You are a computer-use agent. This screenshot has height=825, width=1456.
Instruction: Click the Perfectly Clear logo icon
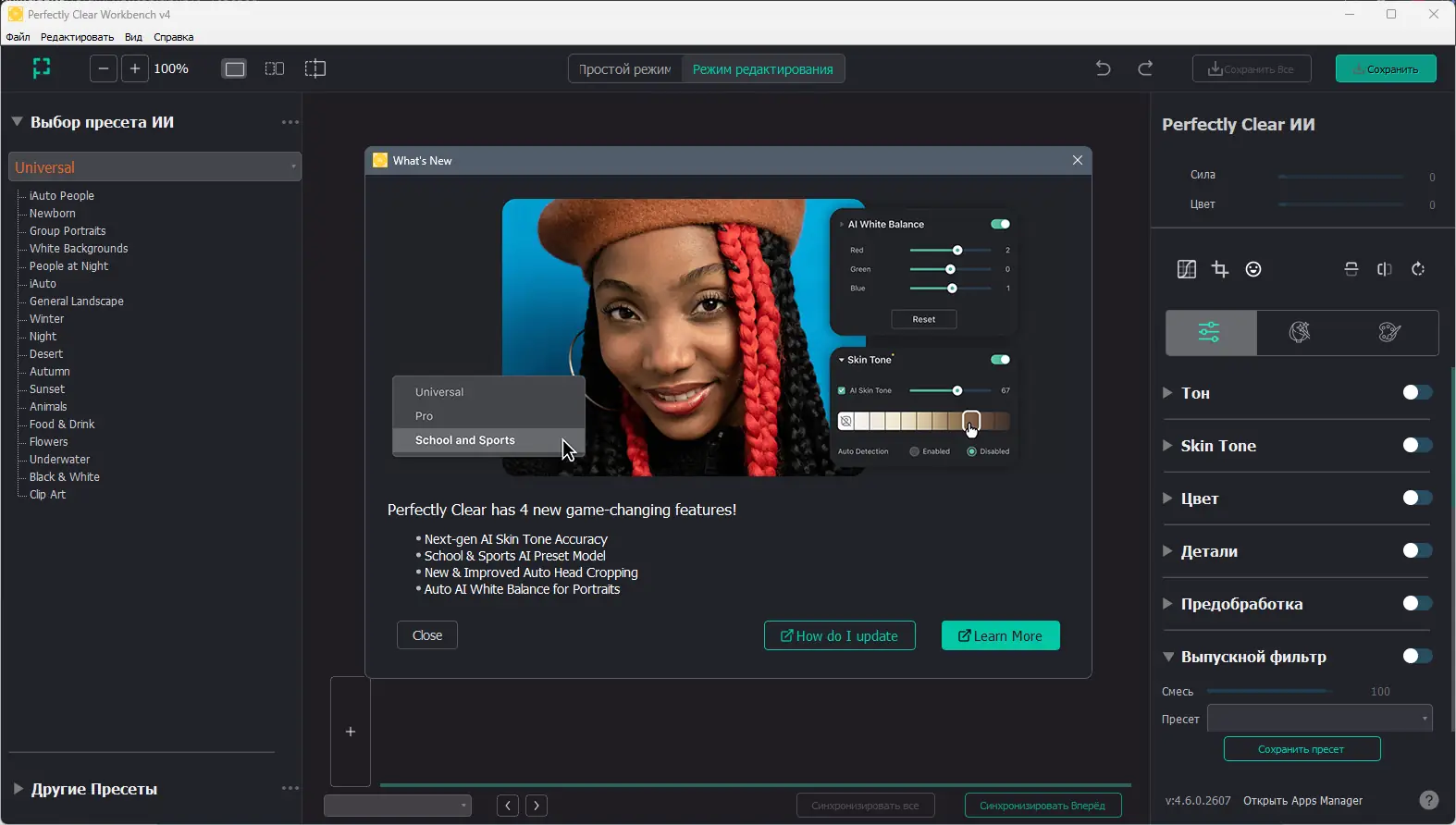pyautogui.click(x=42, y=68)
